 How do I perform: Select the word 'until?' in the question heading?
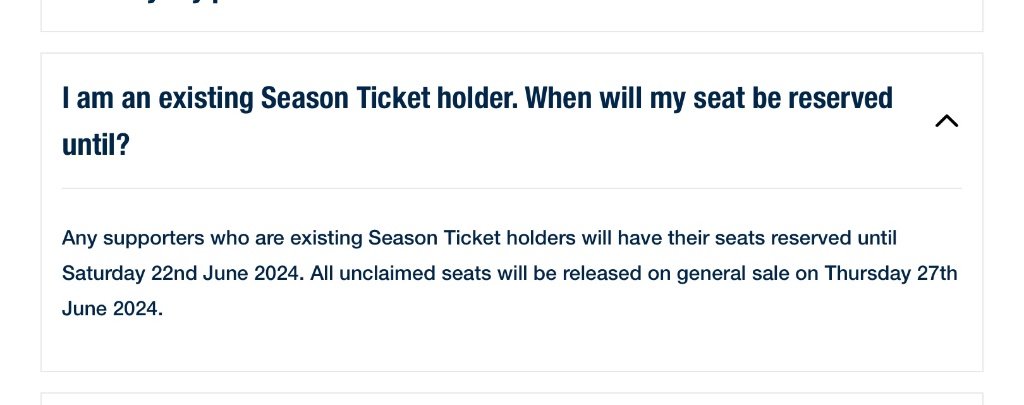[x=96, y=144]
